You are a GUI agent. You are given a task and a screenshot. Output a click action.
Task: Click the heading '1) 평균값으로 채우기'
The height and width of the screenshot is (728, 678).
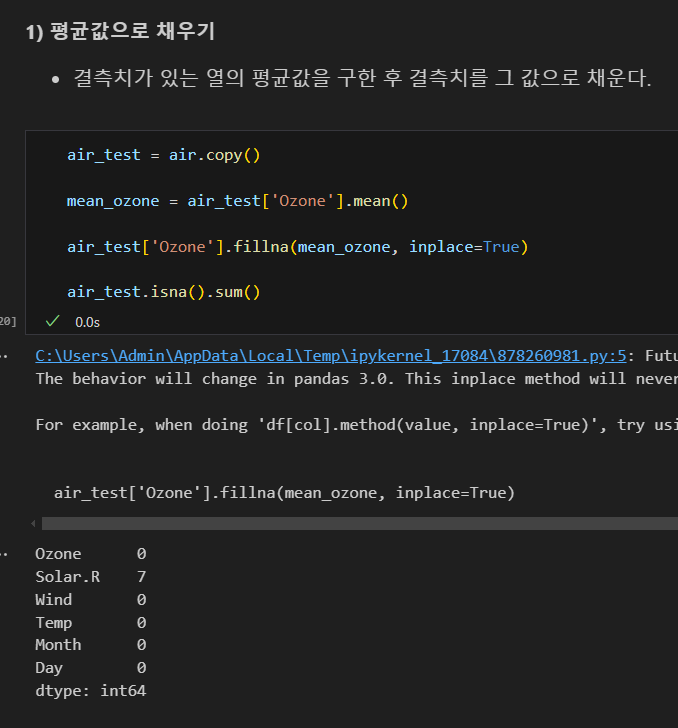click(x=120, y=32)
